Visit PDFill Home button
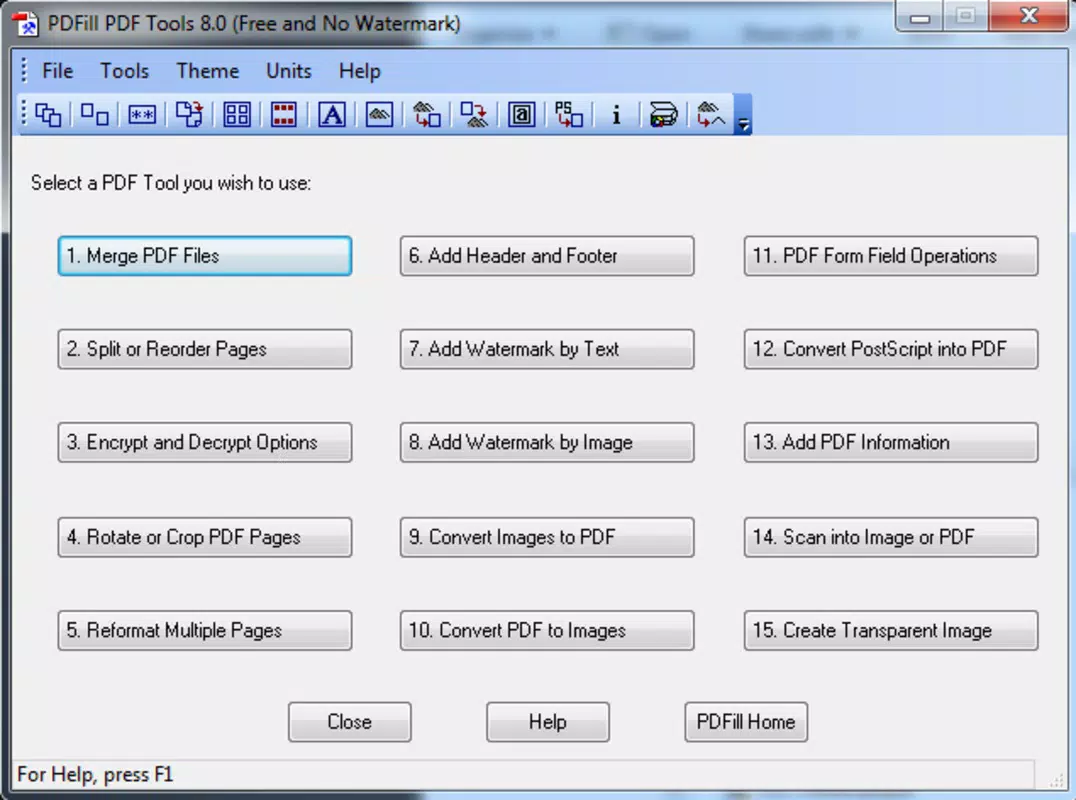 point(746,722)
